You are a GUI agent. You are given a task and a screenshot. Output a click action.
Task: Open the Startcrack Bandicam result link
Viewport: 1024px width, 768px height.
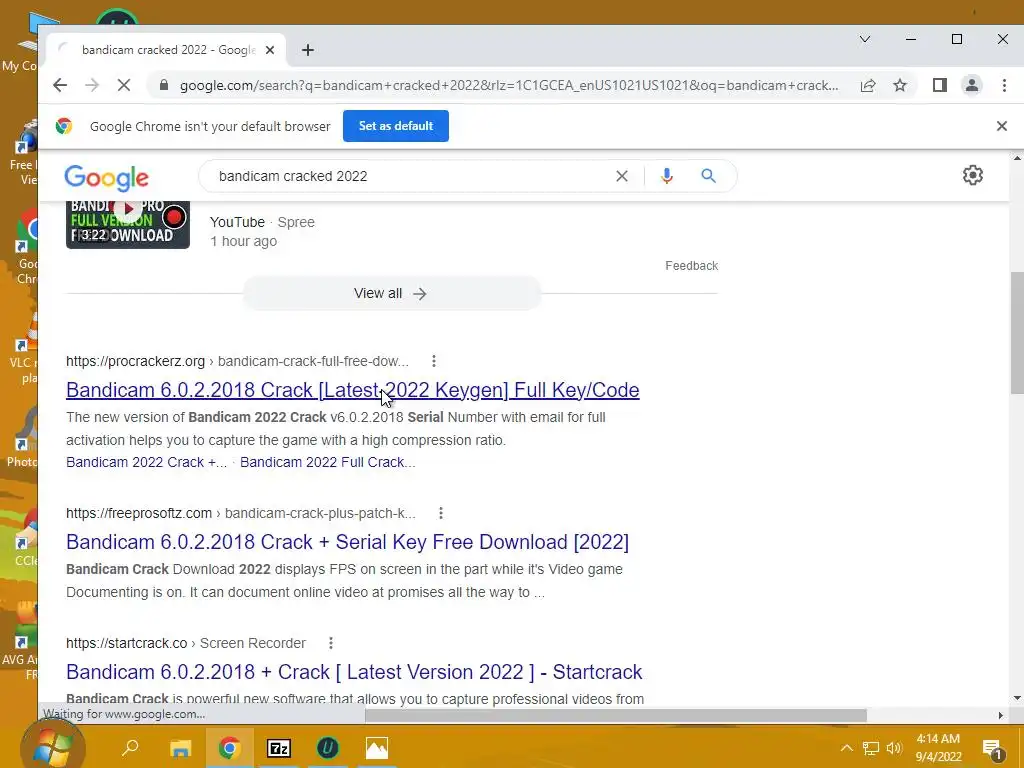pos(354,672)
